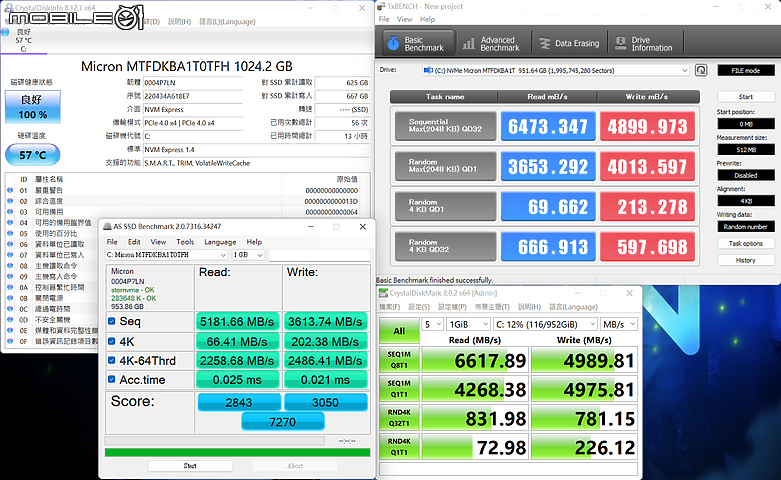Switch to the Drive Information tab in TxBENCH
The image size is (781, 480).
(x=645, y=43)
